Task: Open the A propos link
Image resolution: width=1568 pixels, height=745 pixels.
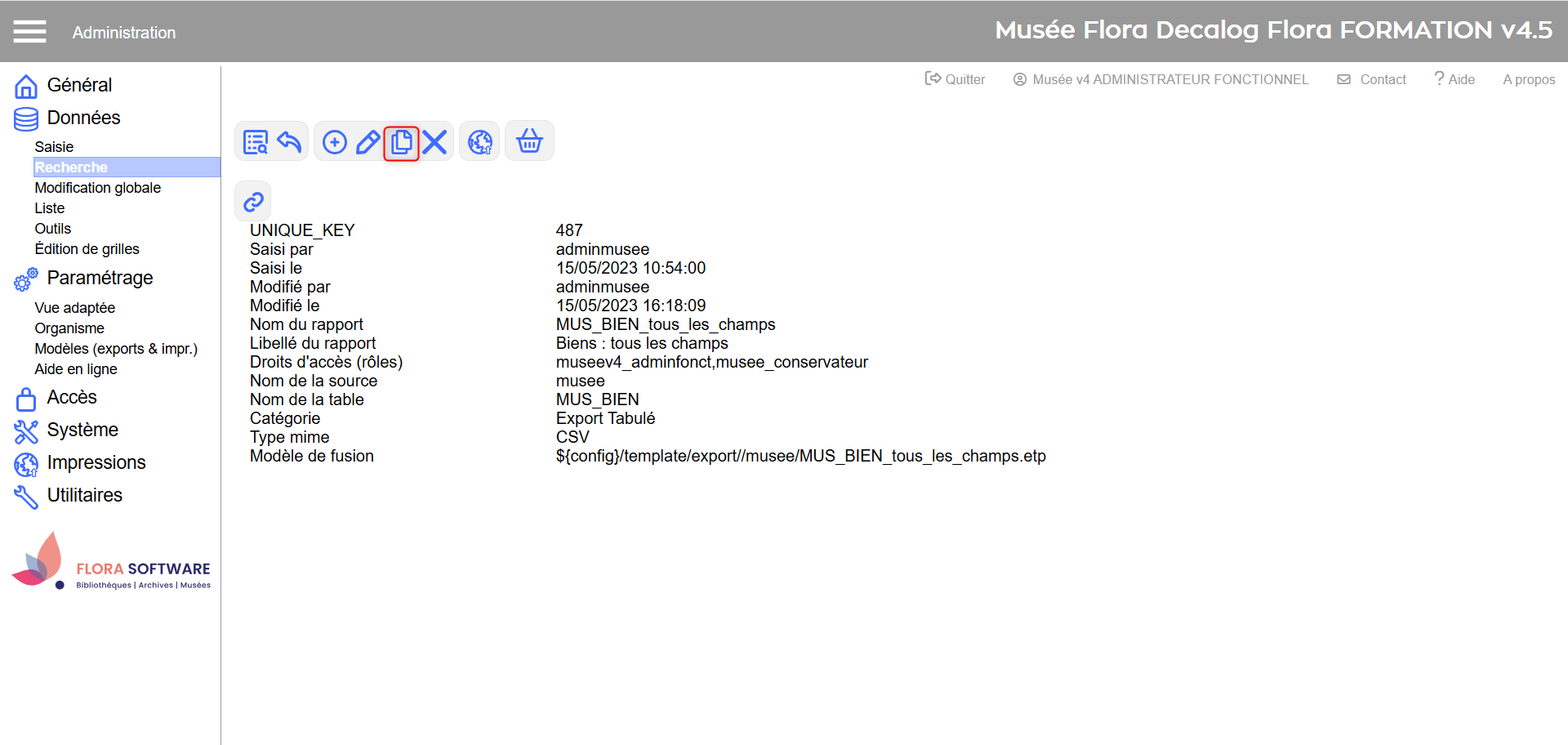Action: coord(1529,79)
